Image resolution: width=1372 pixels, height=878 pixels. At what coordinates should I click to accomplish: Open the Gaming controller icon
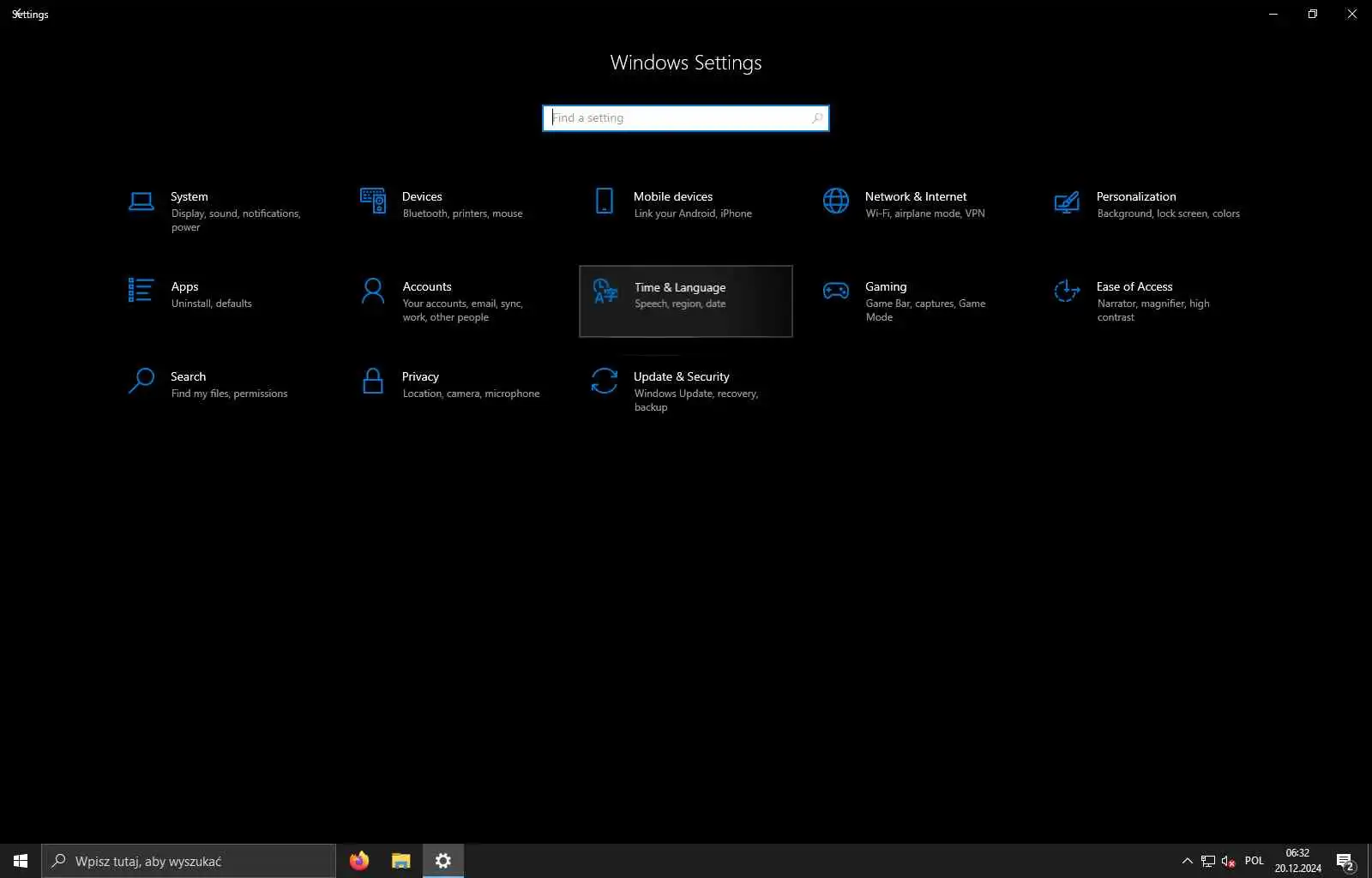pos(836,291)
